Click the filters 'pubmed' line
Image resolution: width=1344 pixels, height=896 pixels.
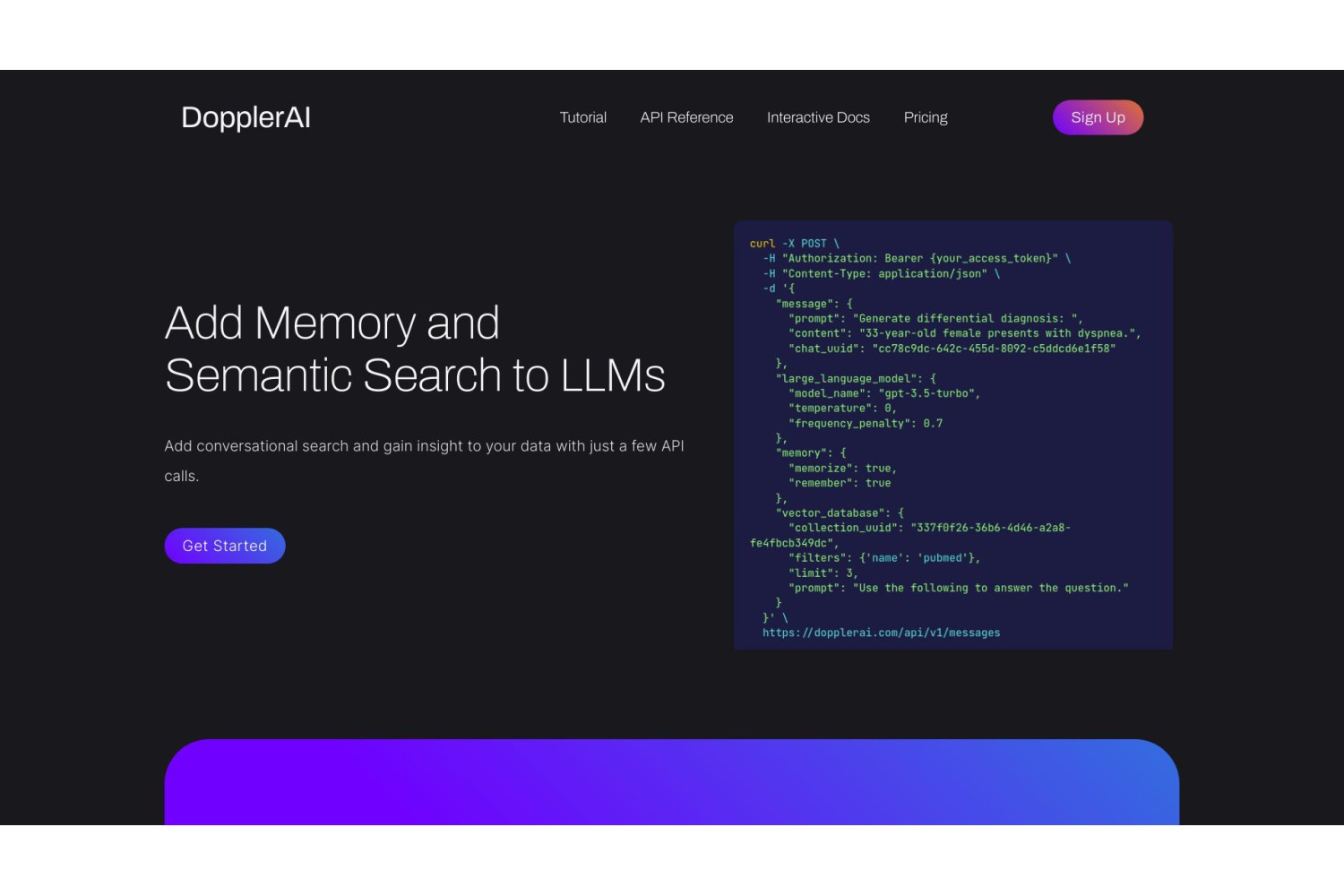[x=884, y=557]
